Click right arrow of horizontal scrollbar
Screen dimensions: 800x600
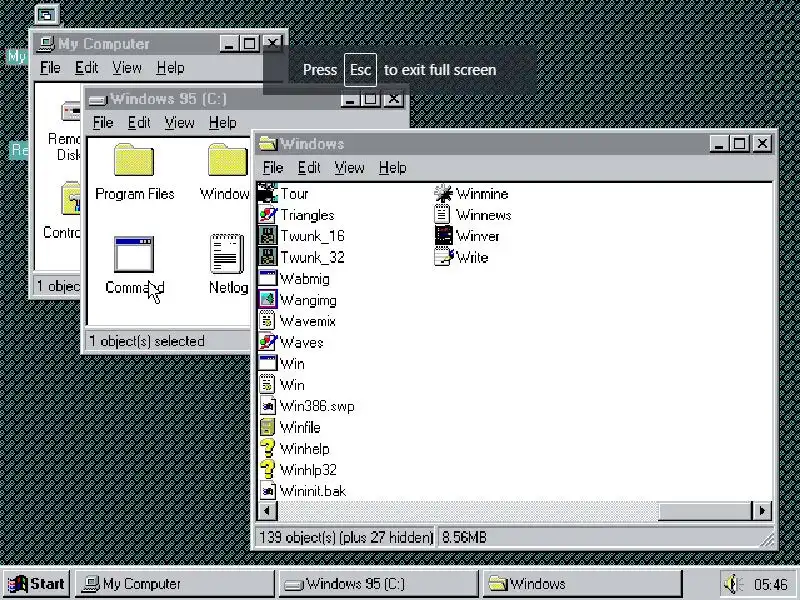coord(762,510)
